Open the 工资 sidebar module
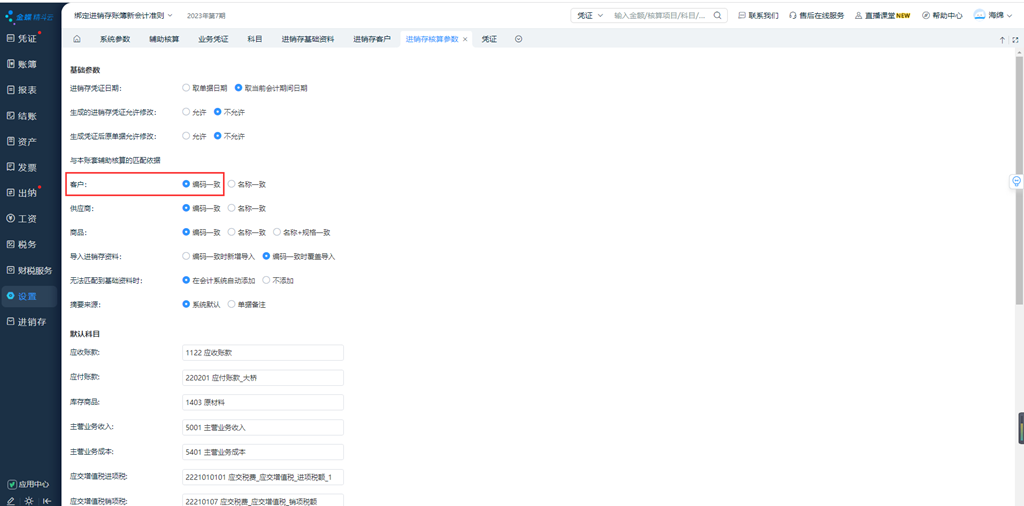 (22, 219)
